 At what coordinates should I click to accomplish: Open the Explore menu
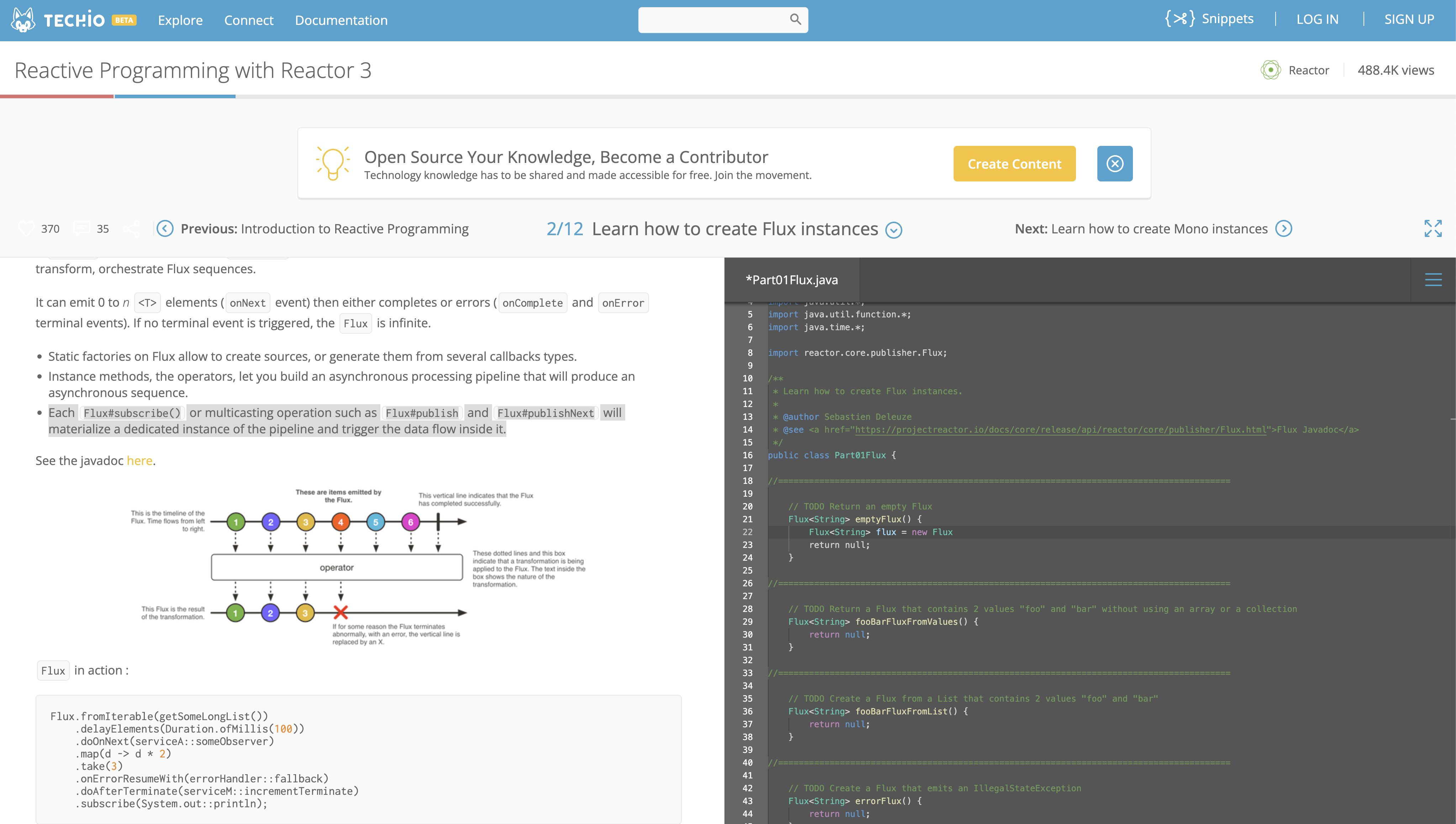[x=180, y=20]
